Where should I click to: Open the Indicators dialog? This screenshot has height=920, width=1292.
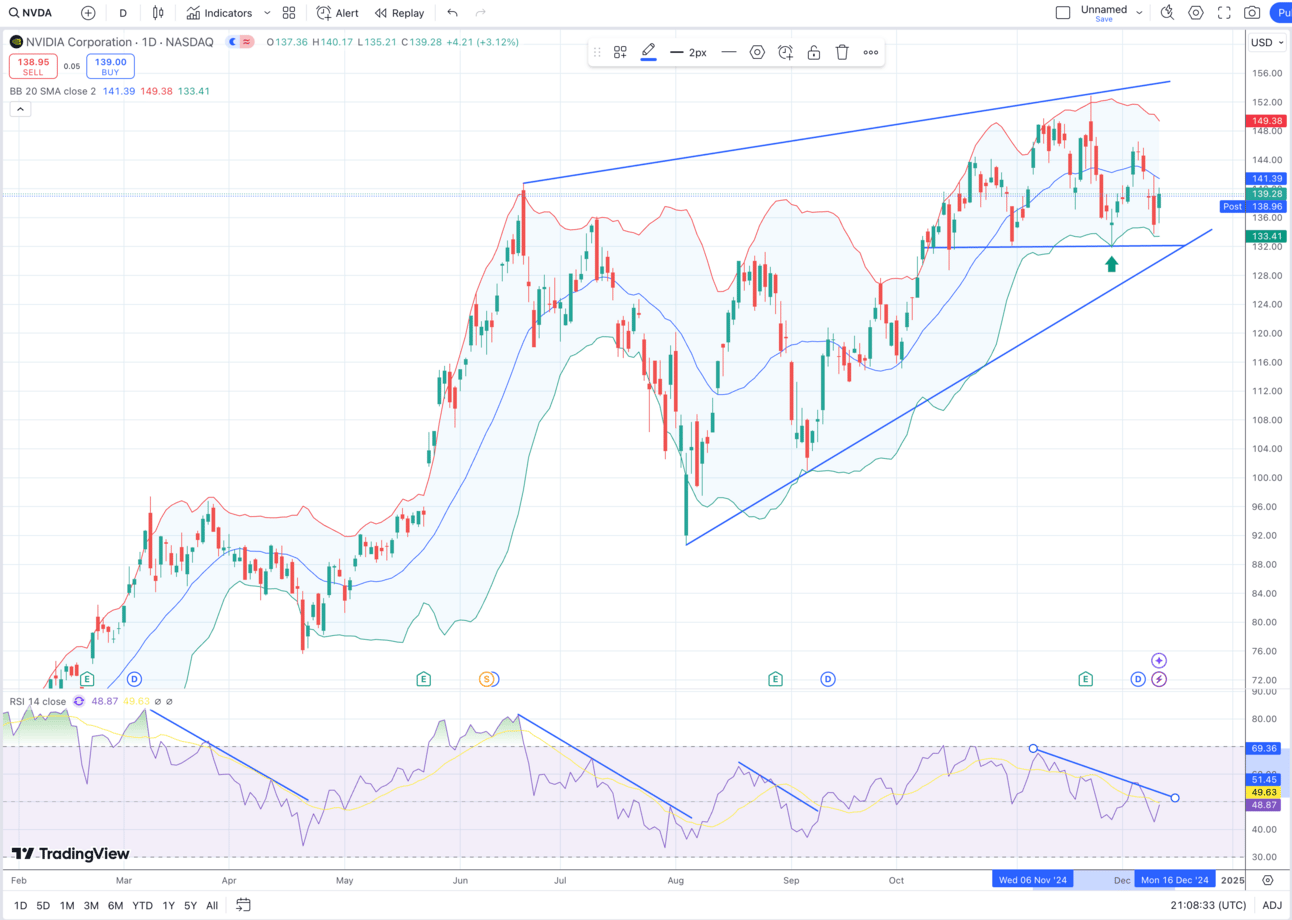point(220,13)
